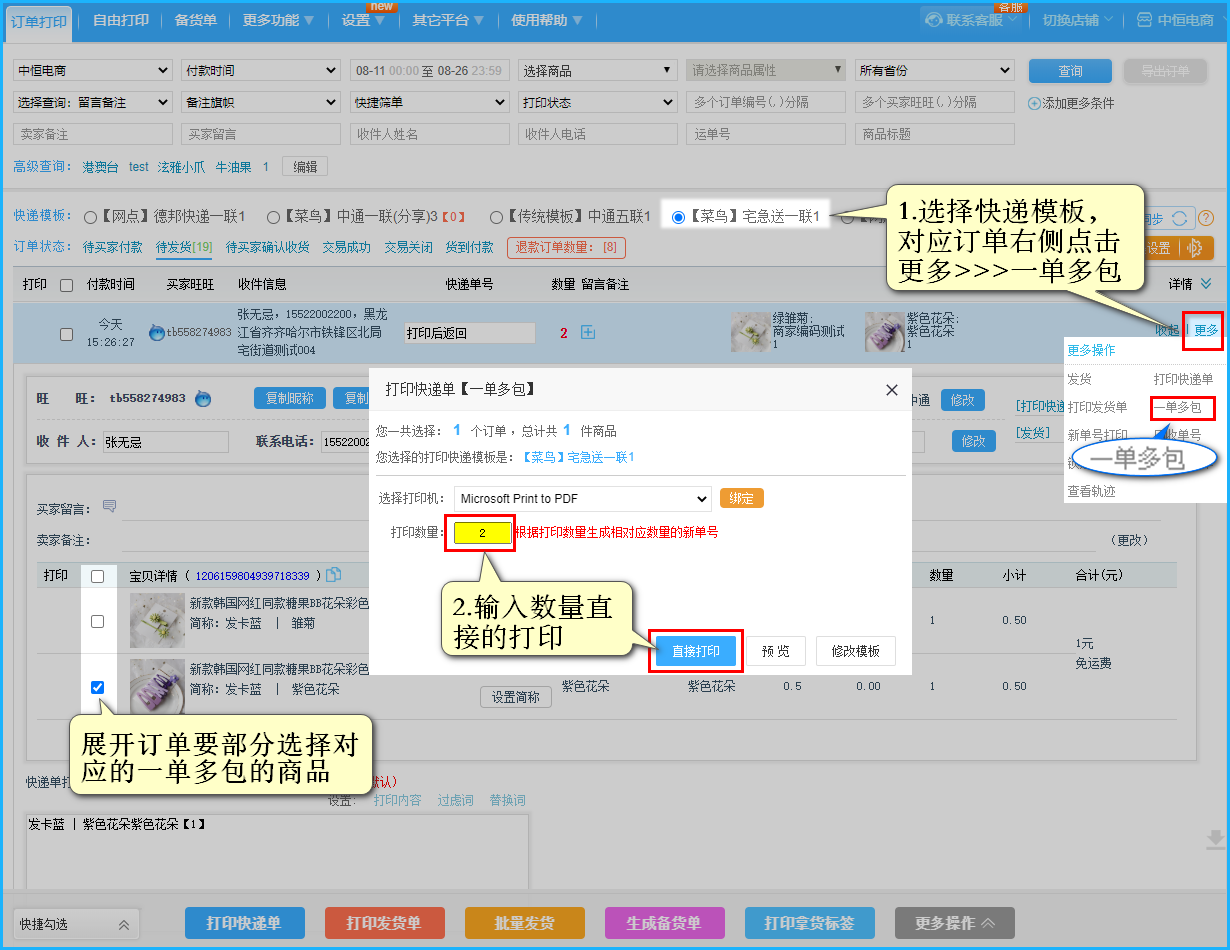1230x950 pixels.
Task: Click the 运单号 search field
Action: [x=766, y=134]
